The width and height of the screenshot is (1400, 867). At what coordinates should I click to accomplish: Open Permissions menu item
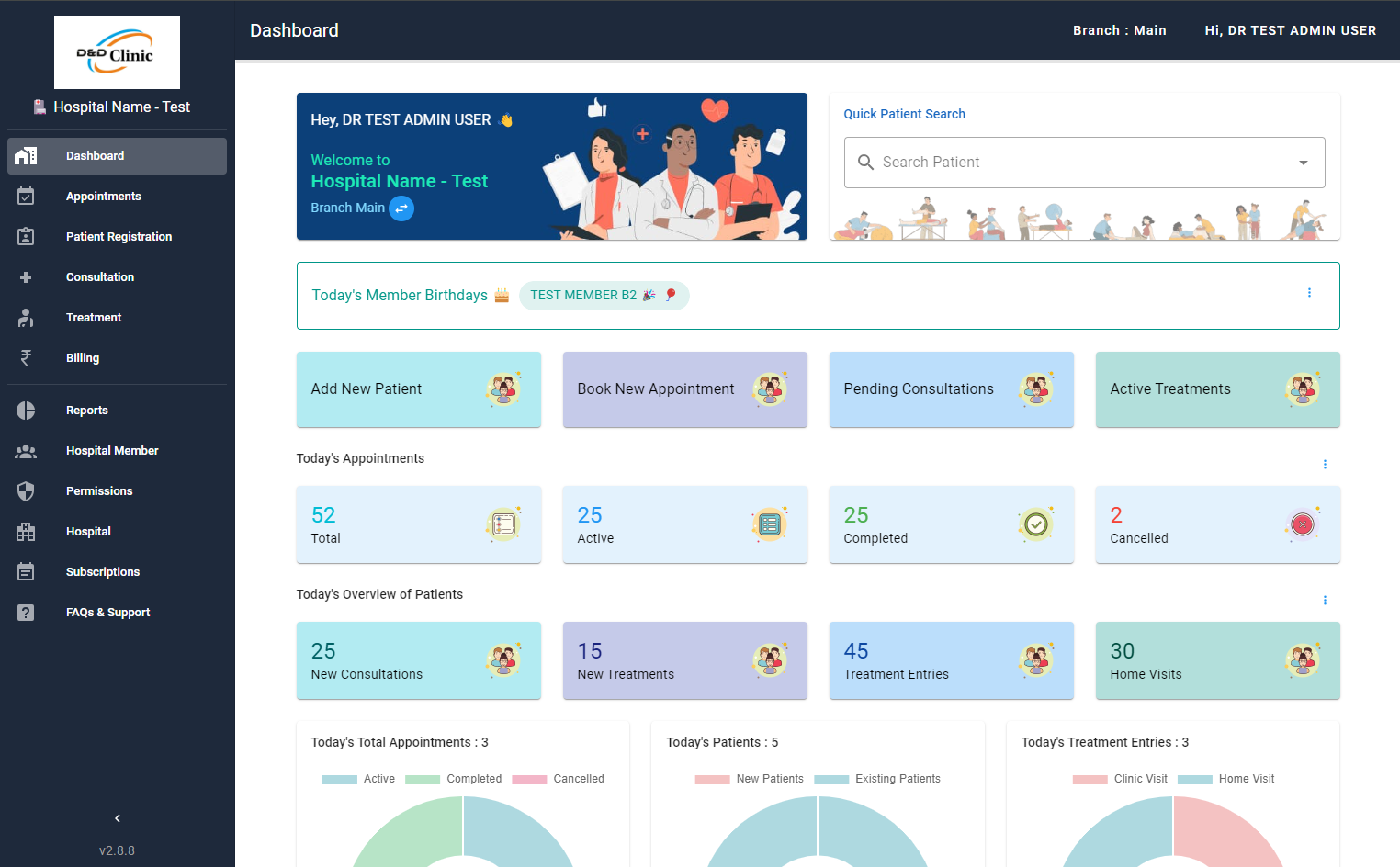point(117,491)
